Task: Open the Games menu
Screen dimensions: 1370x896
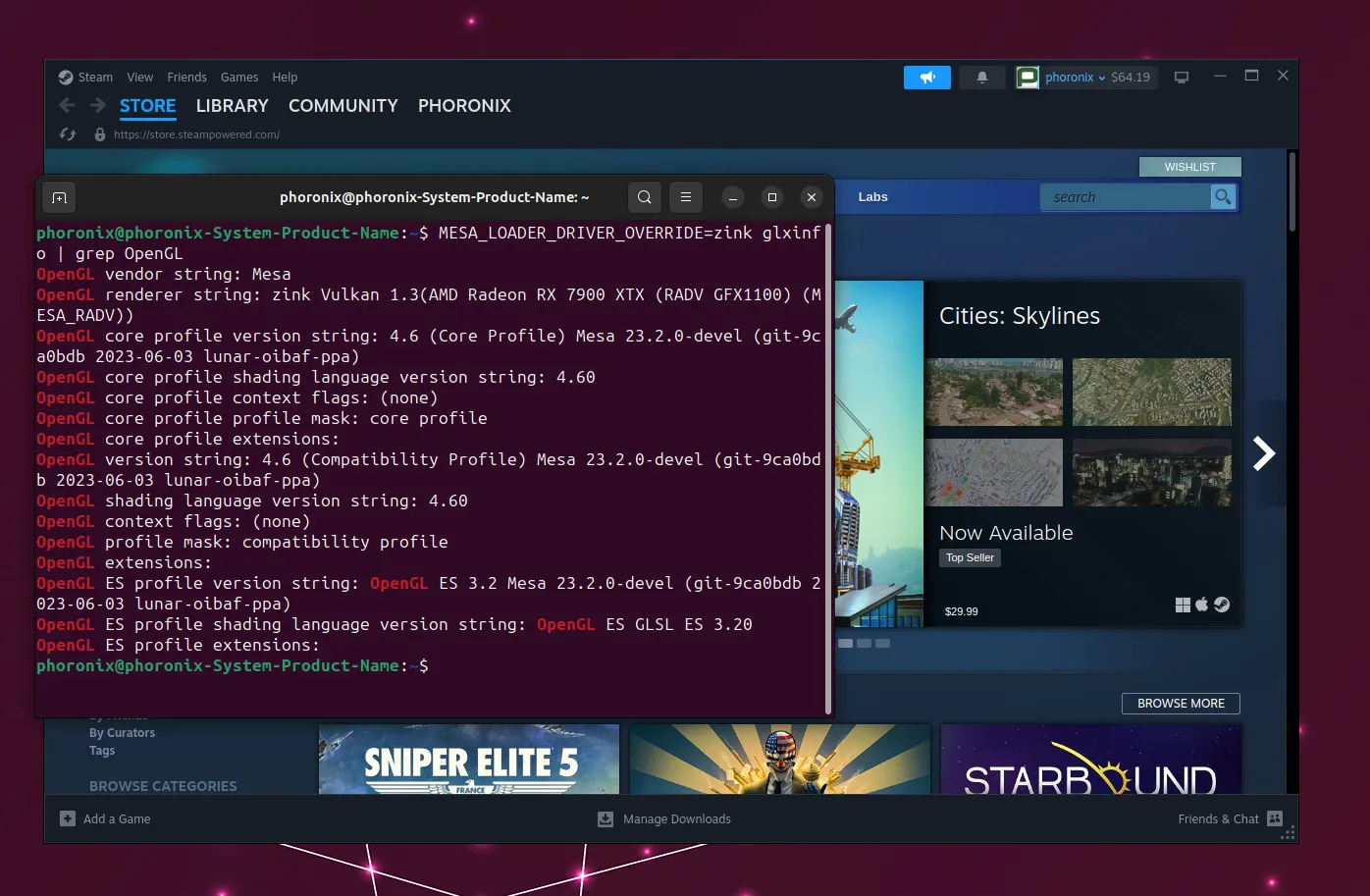Action: [239, 78]
